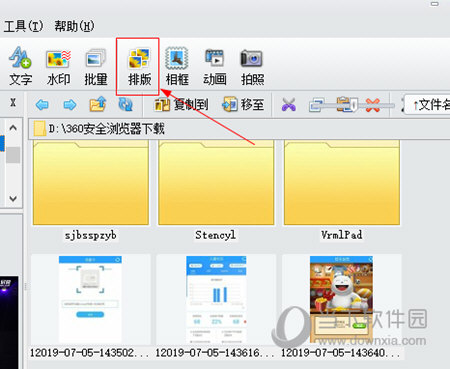450x369 pixels.
Task: Launch the 批量 batch tool
Action: [96, 66]
